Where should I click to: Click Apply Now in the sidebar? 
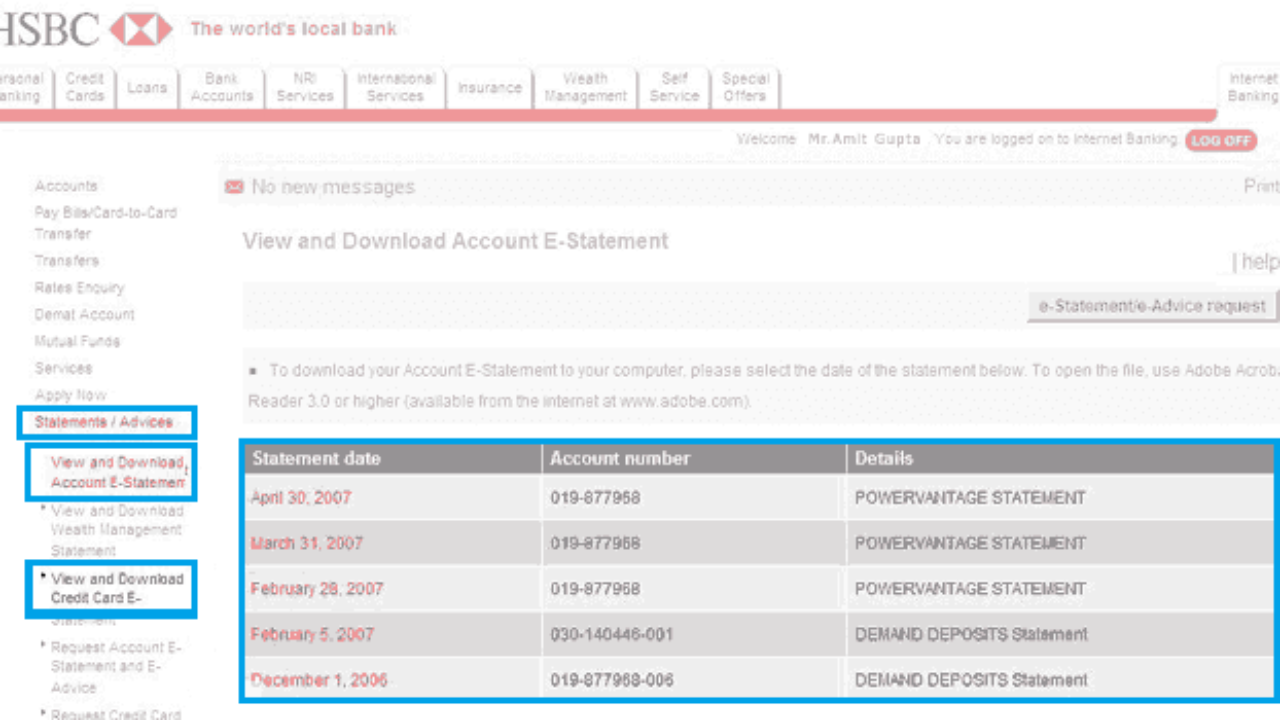(x=70, y=395)
